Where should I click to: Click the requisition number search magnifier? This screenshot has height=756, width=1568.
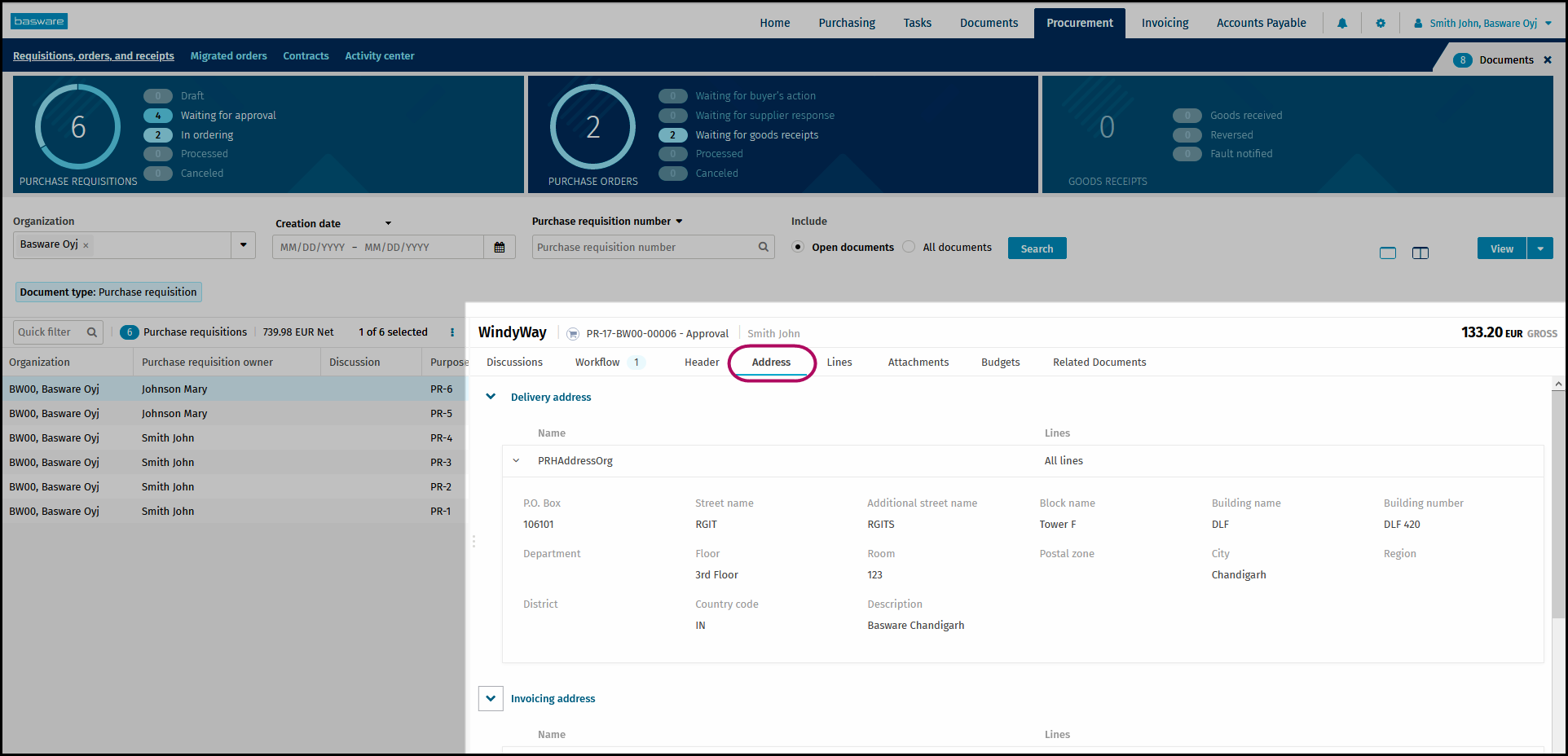tap(764, 247)
